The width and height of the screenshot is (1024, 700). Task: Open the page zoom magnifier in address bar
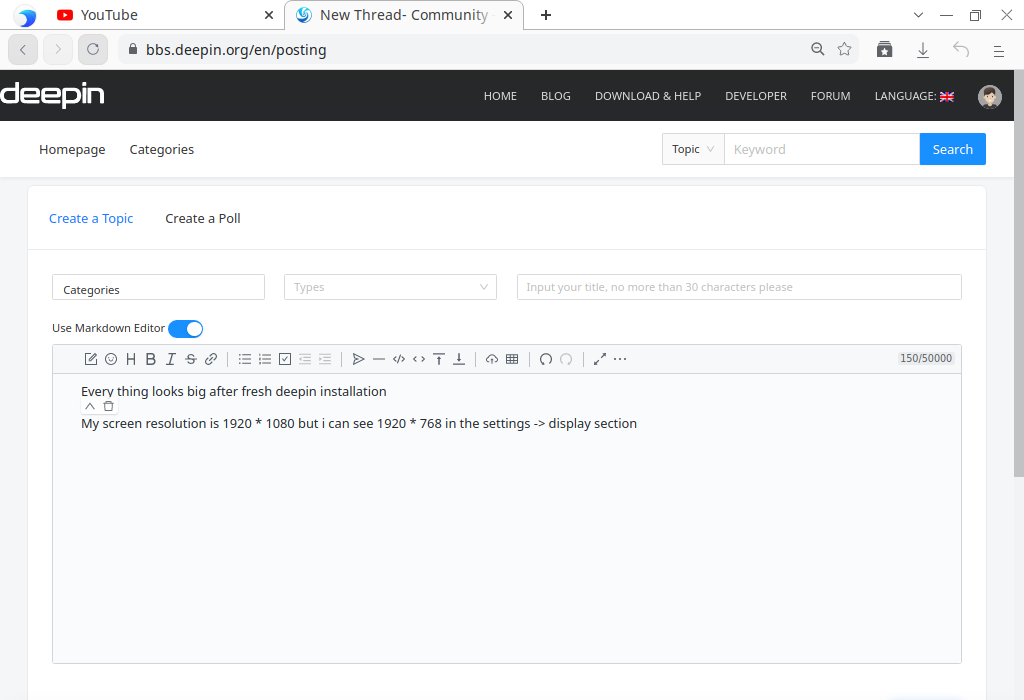(x=818, y=49)
